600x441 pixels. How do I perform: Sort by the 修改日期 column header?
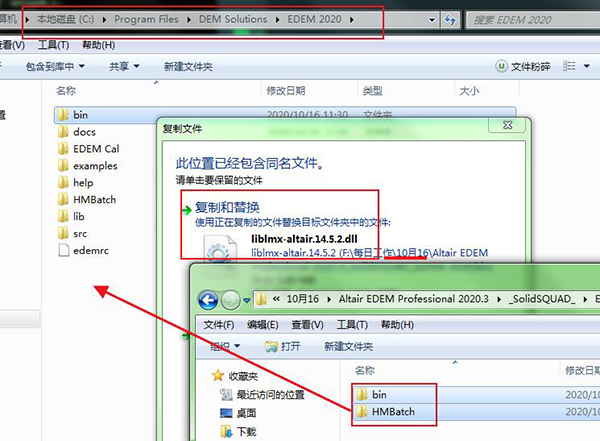pyautogui.click(x=286, y=91)
